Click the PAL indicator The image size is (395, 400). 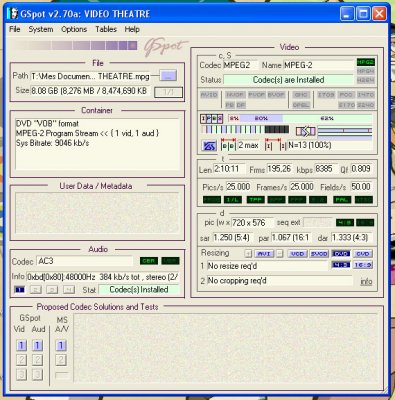point(342,200)
